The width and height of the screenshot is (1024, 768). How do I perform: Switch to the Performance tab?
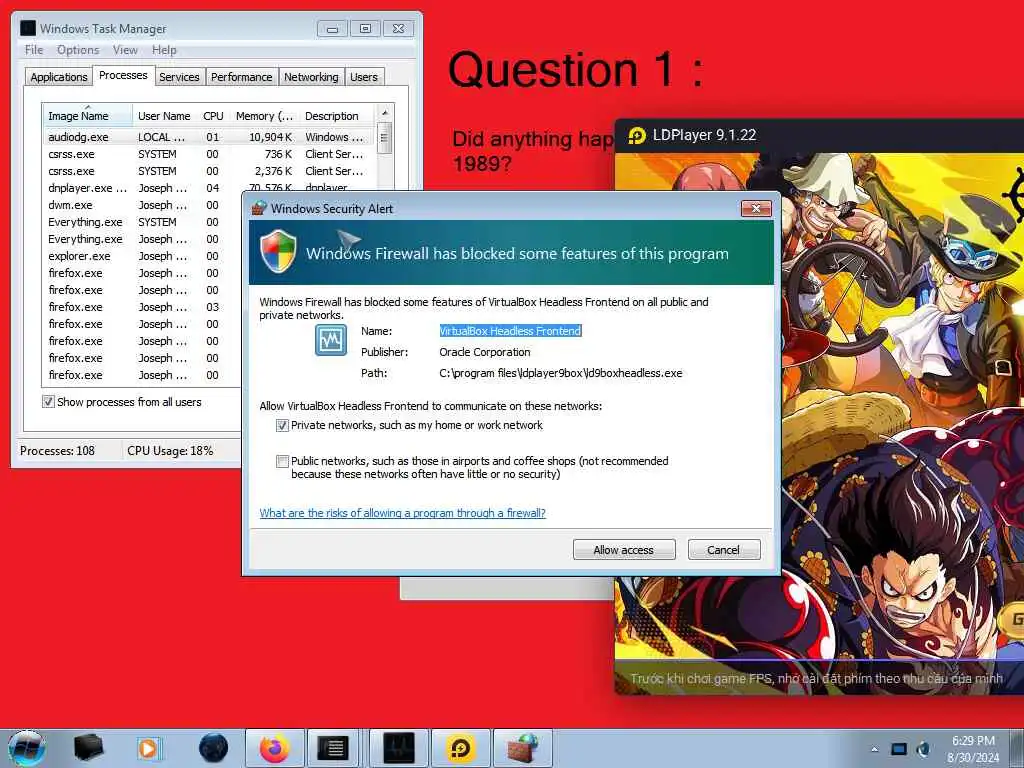coord(241,77)
